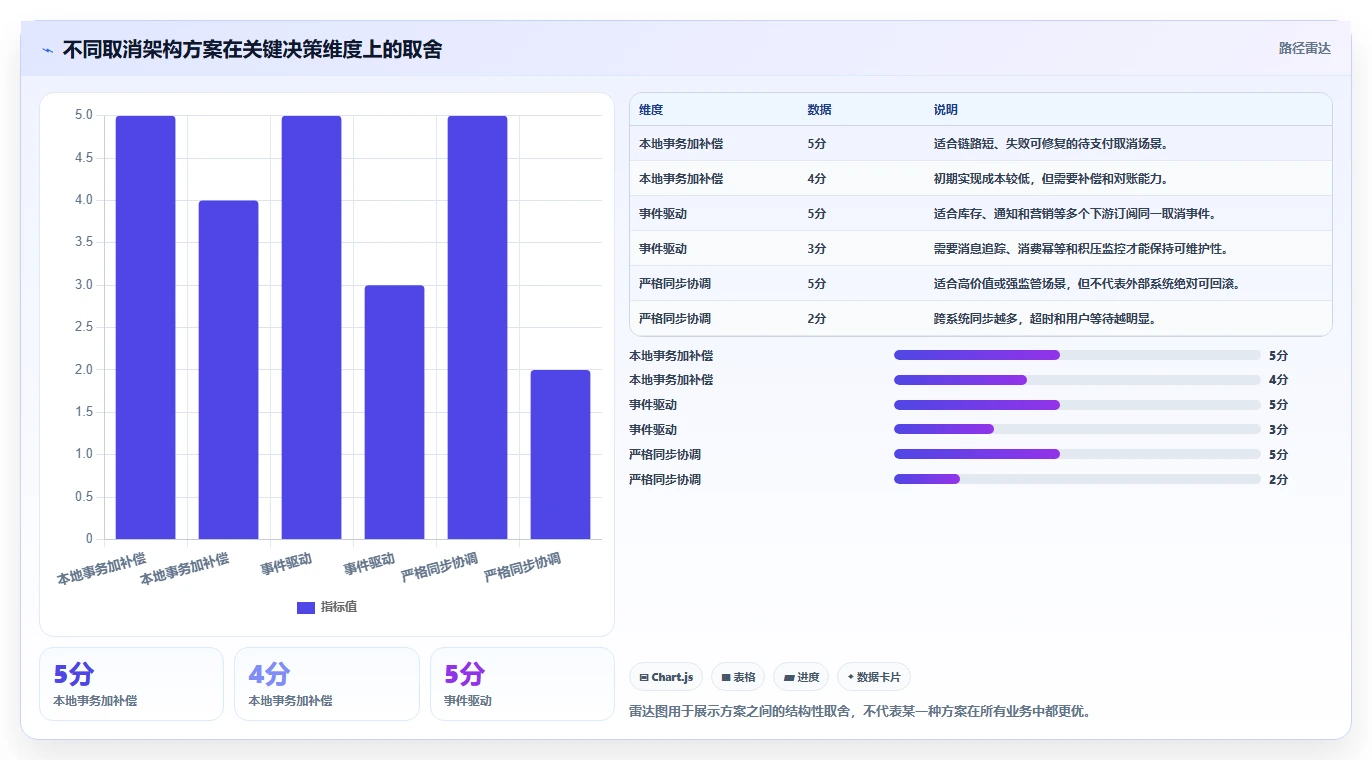
Task: Toggle the 指标值 legend item
Action: 327,607
